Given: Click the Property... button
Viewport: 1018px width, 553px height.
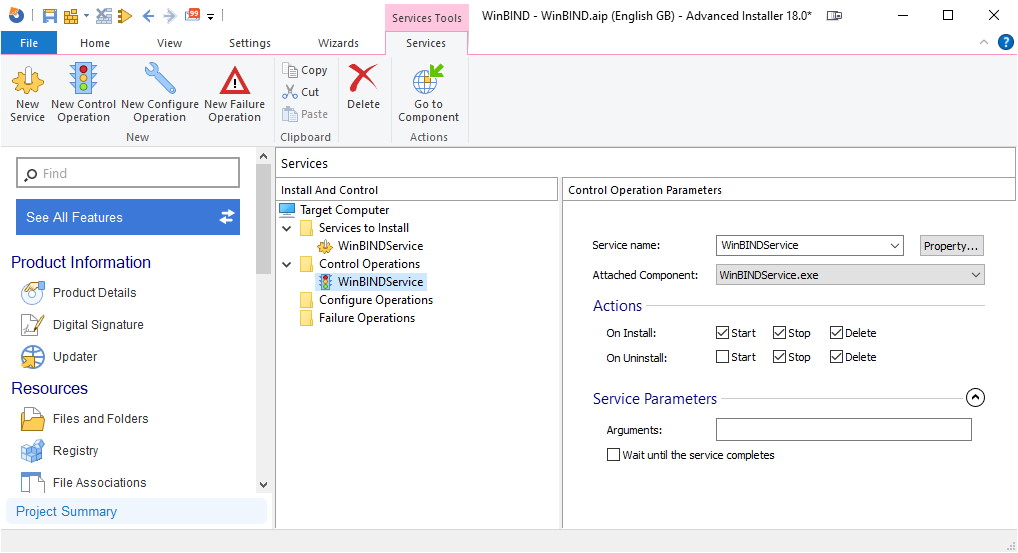Looking at the screenshot, I should [951, 246].
